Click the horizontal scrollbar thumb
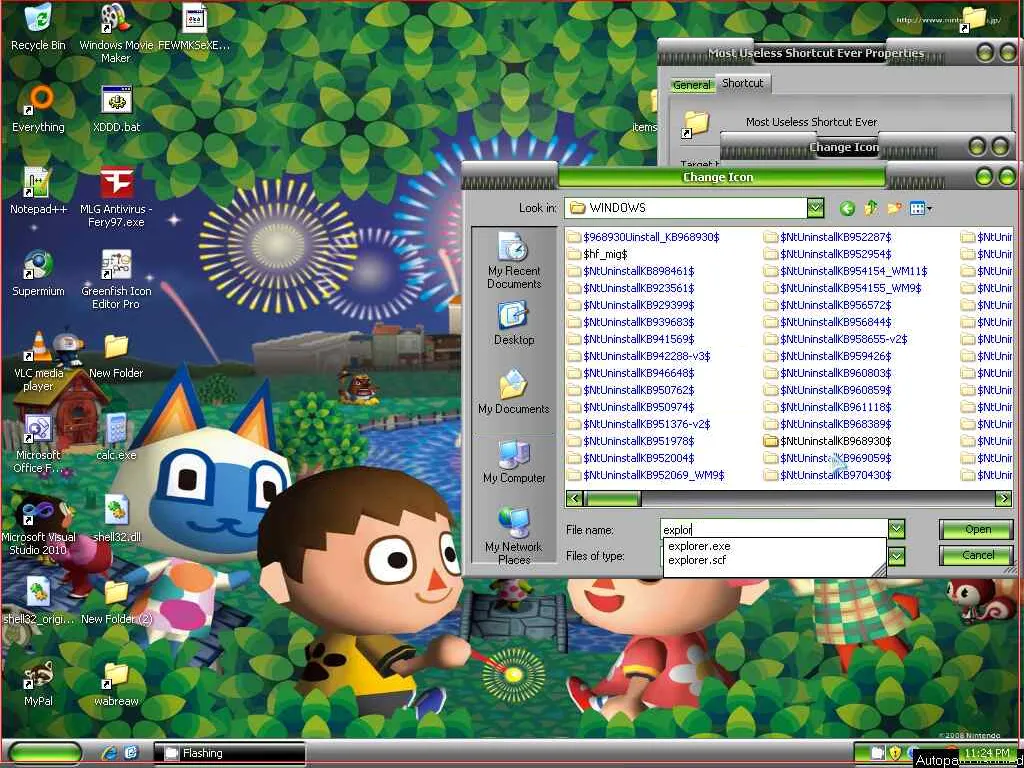Image resolution: width=1024 pixels, height=768 pixels. 612,499
